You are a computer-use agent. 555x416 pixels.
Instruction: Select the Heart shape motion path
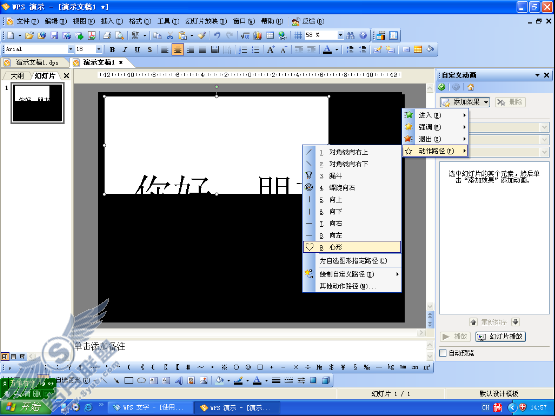(352, 247)
